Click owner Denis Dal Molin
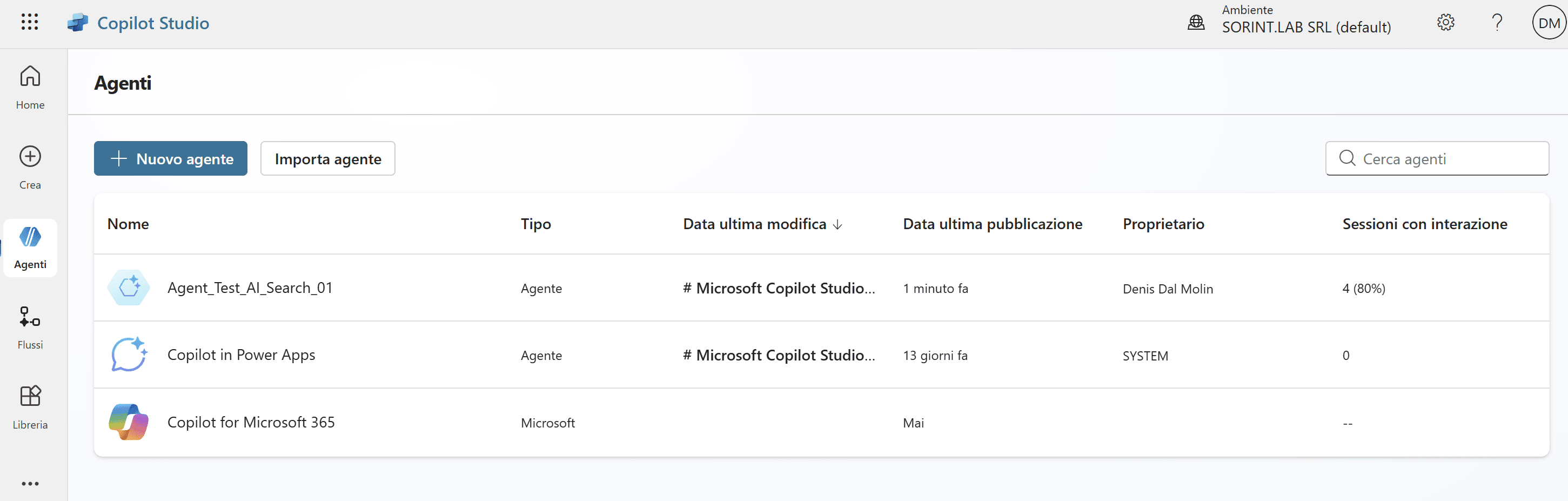The width and height of the screenshot is (1568, 501). [x=1168, y=289]
